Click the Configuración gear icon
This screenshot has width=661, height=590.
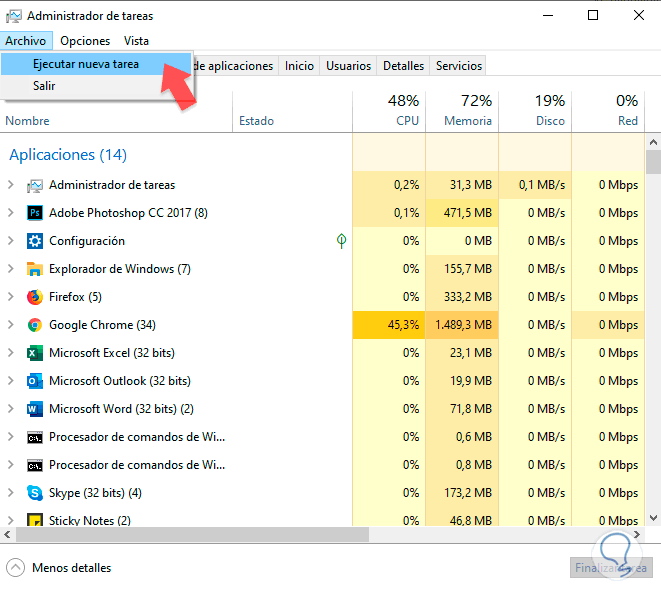[35, 241]
